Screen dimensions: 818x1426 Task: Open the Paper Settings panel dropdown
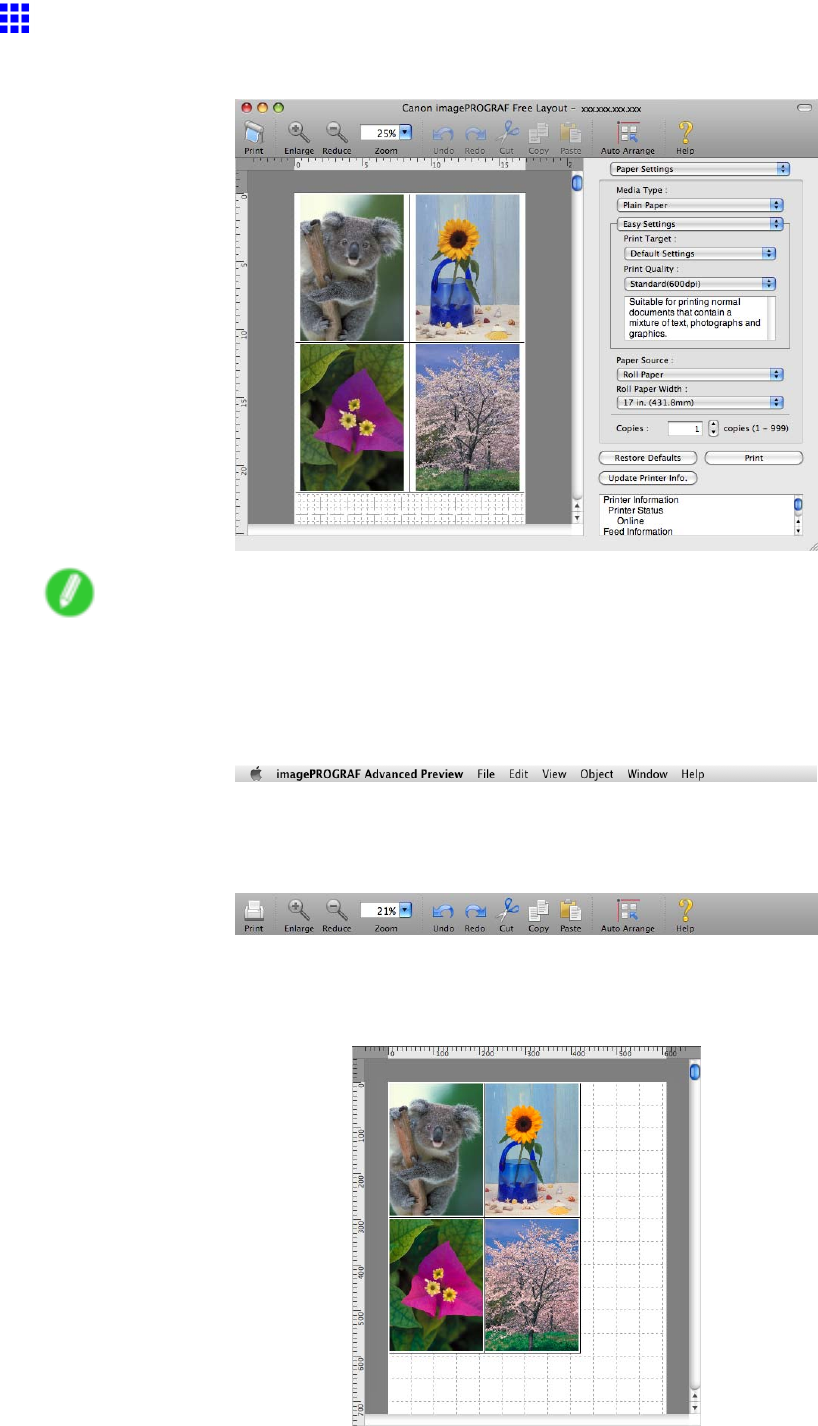(700, 169)
